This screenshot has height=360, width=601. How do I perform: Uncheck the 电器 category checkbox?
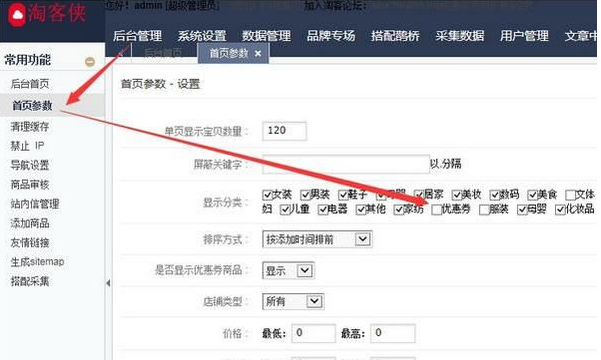point(323,210)
